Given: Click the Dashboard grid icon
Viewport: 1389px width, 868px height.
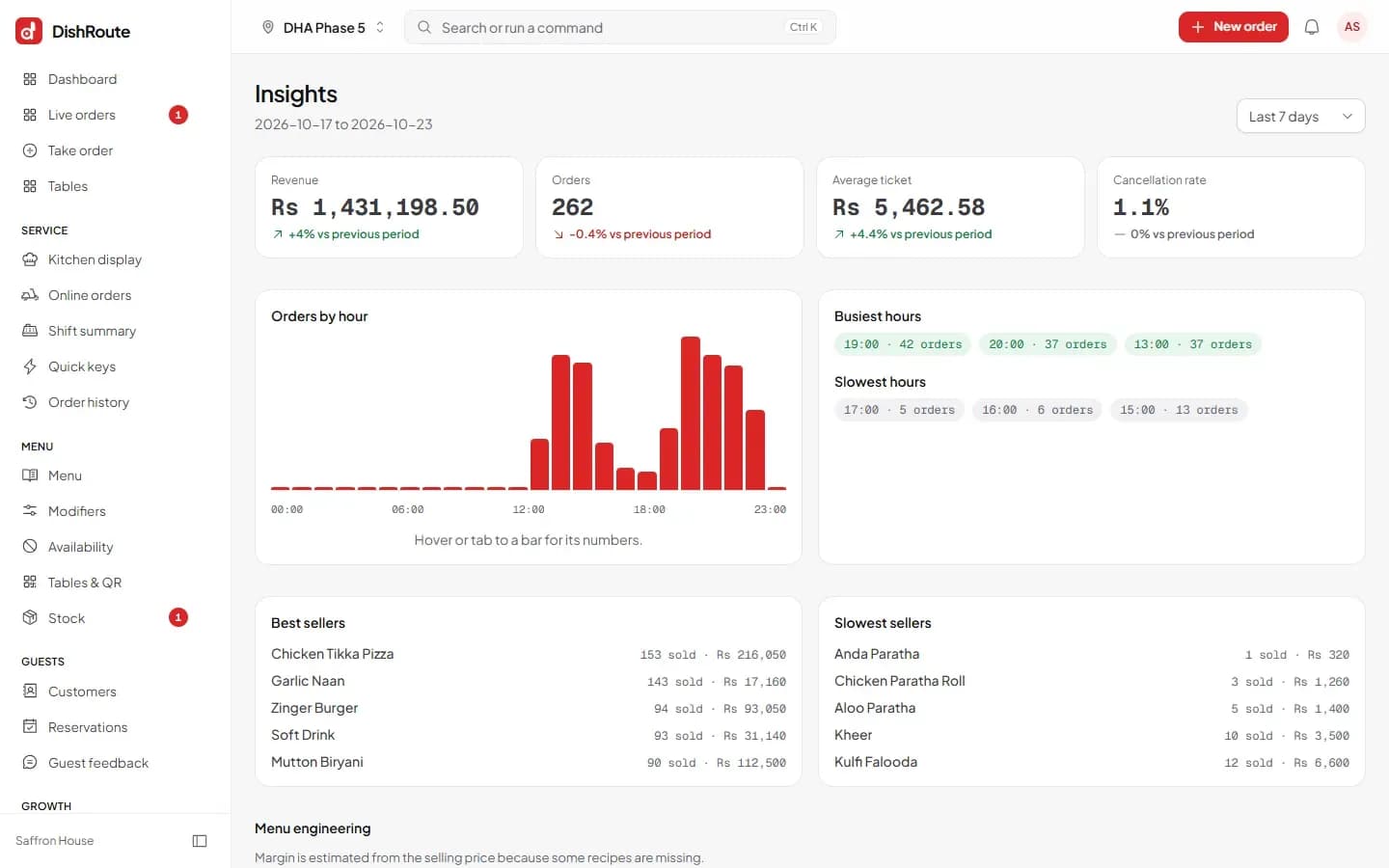Looking at the screenshot, I should tap(30, 79).
